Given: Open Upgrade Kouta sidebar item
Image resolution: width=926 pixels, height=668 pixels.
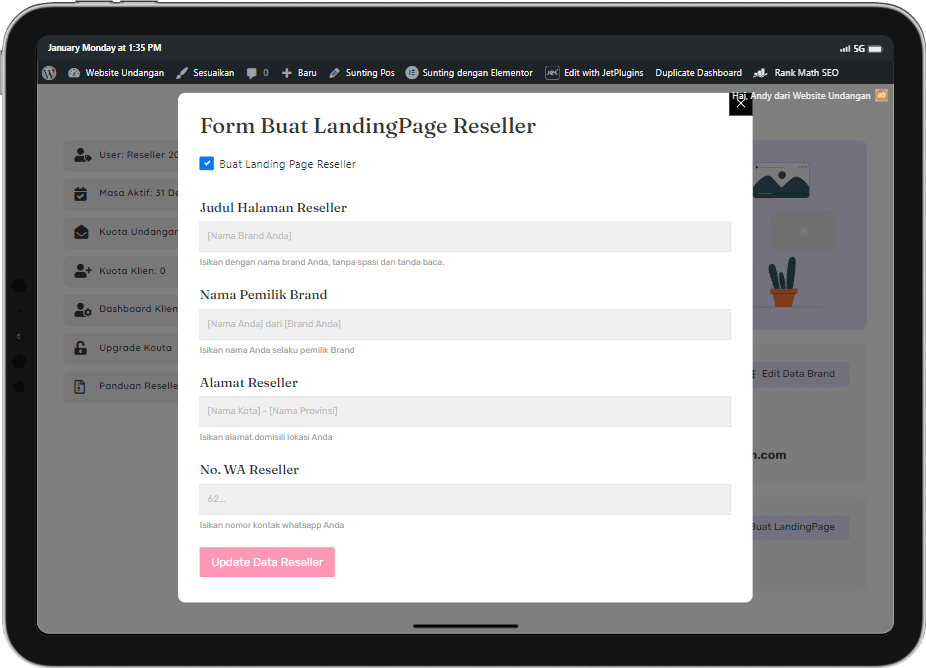Looking at the screenshot, I should click(x=121, y=348).
